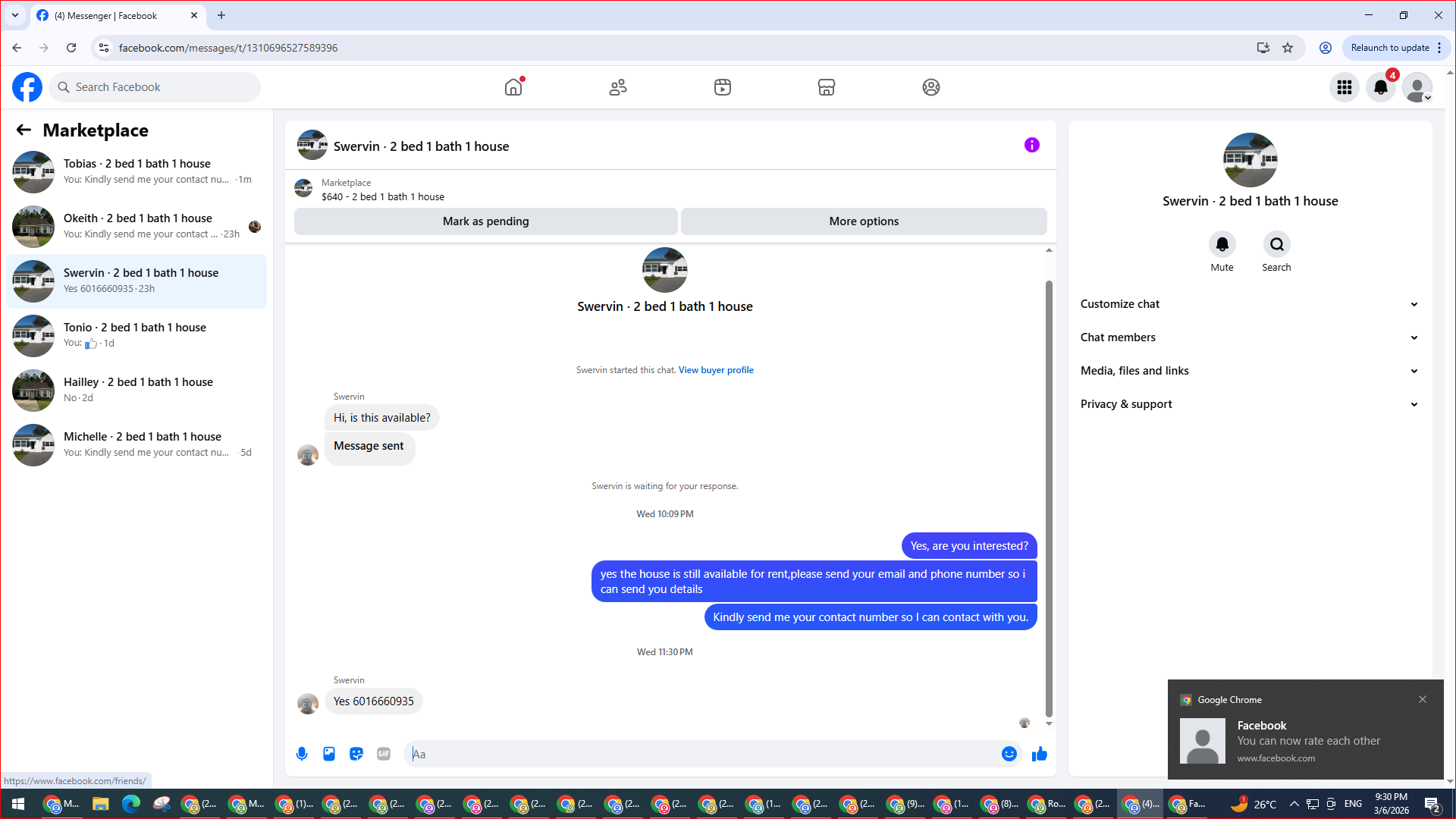Bookmark this tab with star icon
This screenshot has width=1456, height=819.
tap(1288, 48)
